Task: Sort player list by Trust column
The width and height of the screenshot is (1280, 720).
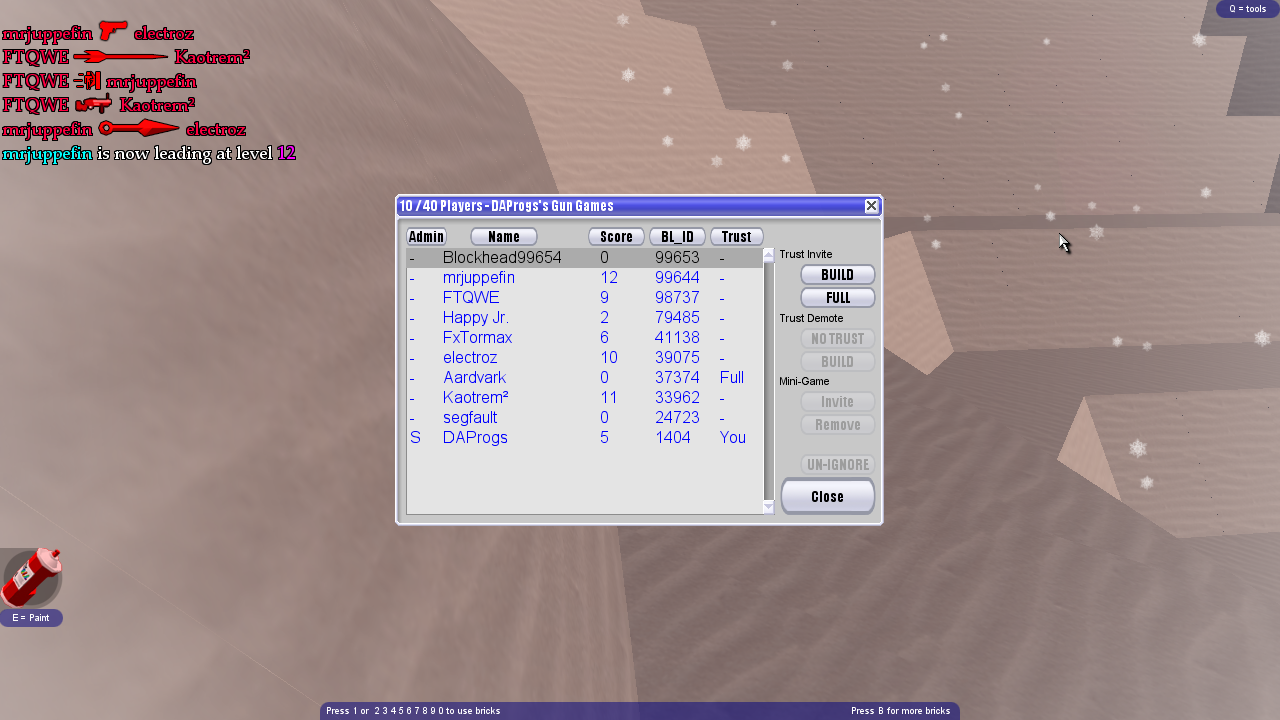Action: point(736,237)
